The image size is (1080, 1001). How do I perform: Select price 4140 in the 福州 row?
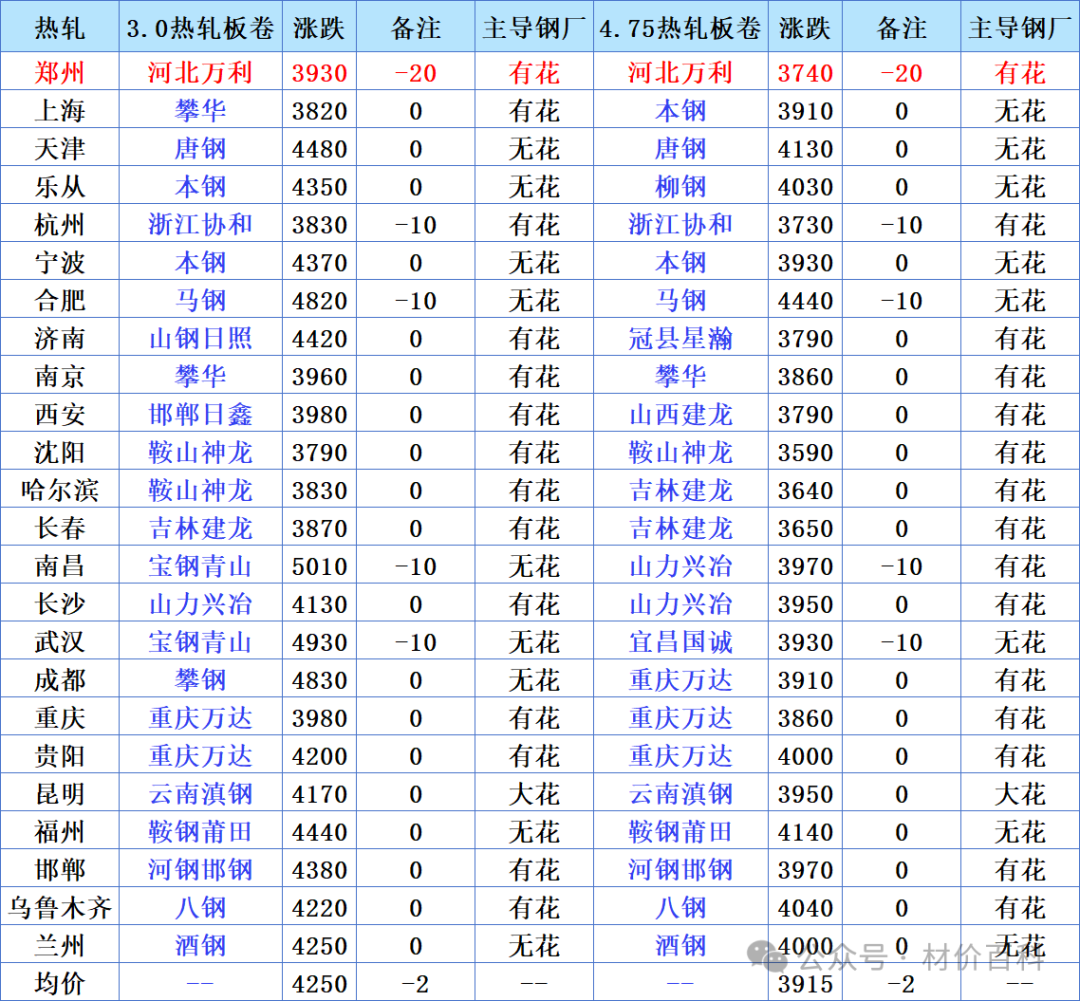[x=805, y=831]
